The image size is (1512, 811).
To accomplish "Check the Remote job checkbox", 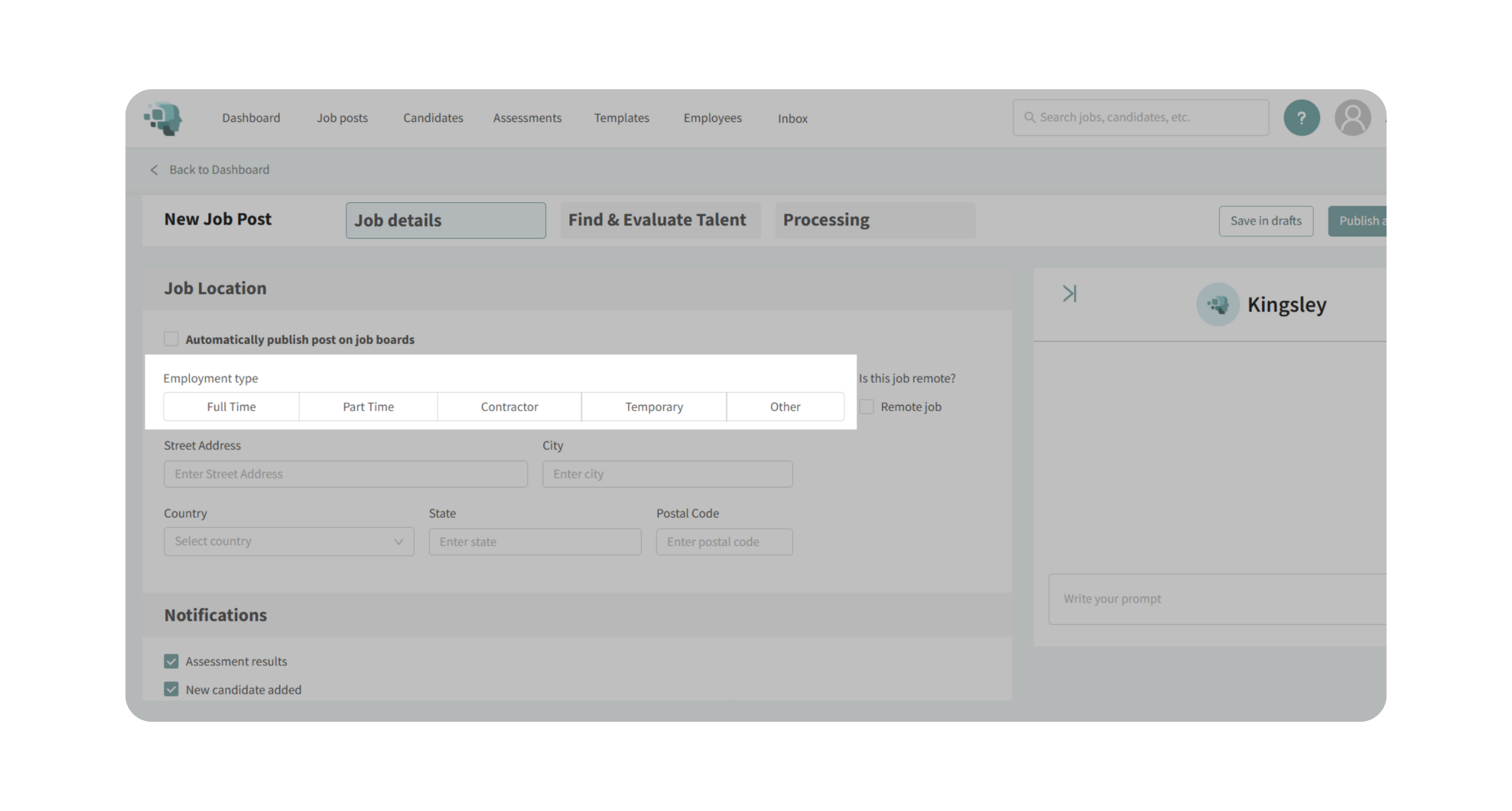I will click(x=866, y=407).
